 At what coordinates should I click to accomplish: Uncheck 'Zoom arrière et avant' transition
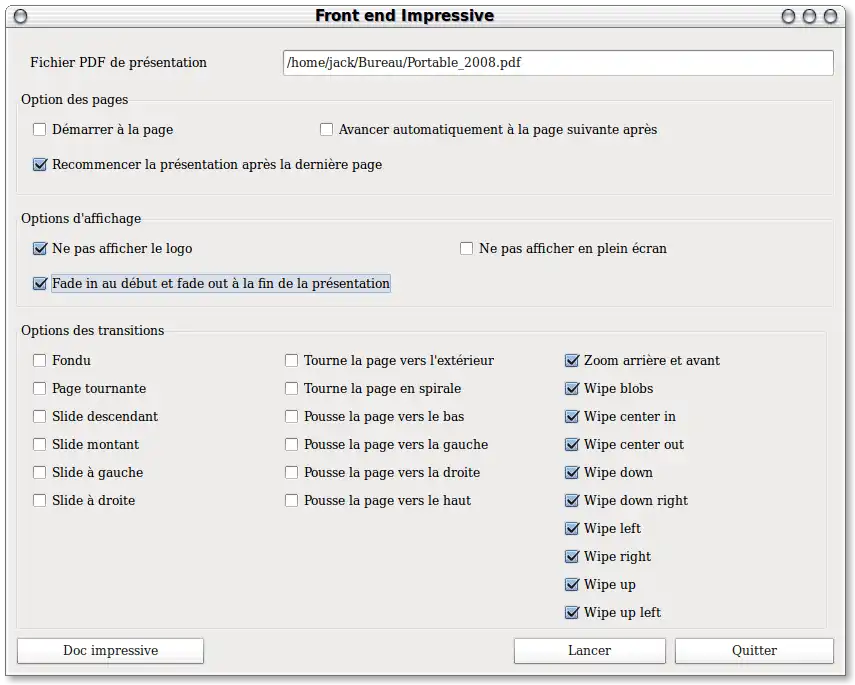pos(571,360)
